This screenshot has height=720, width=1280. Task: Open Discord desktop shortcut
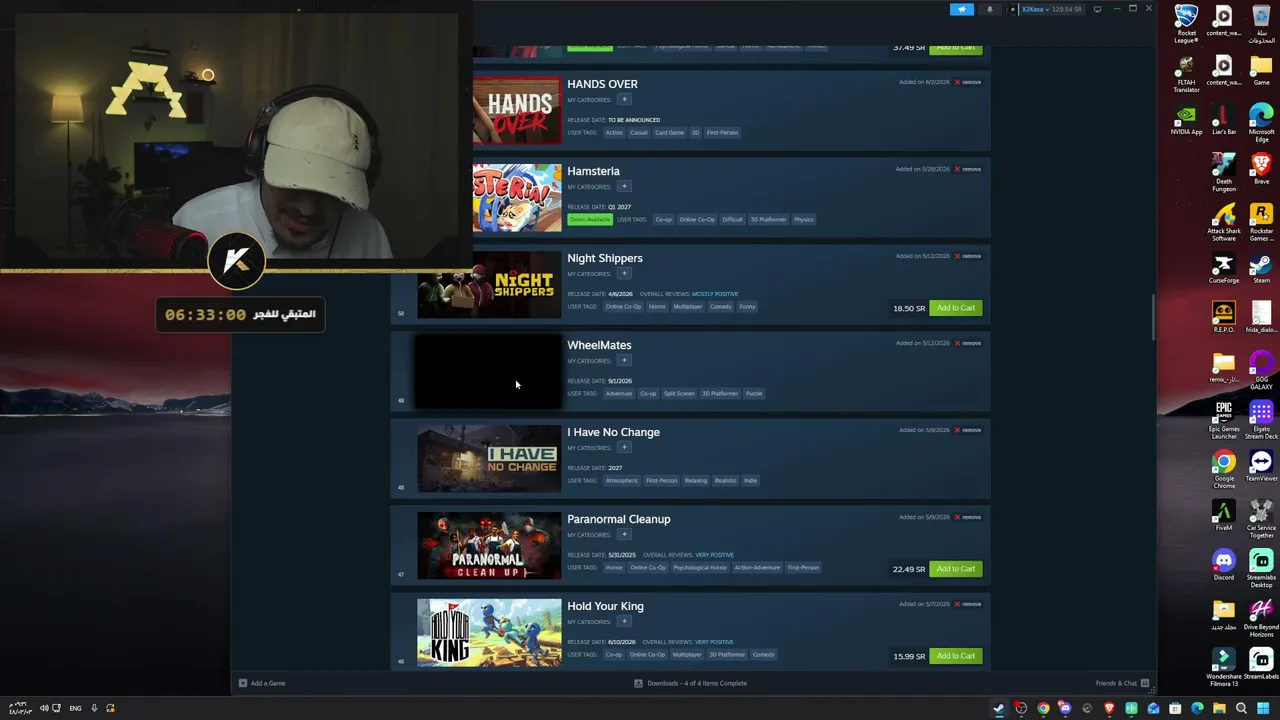point(1224,565)
